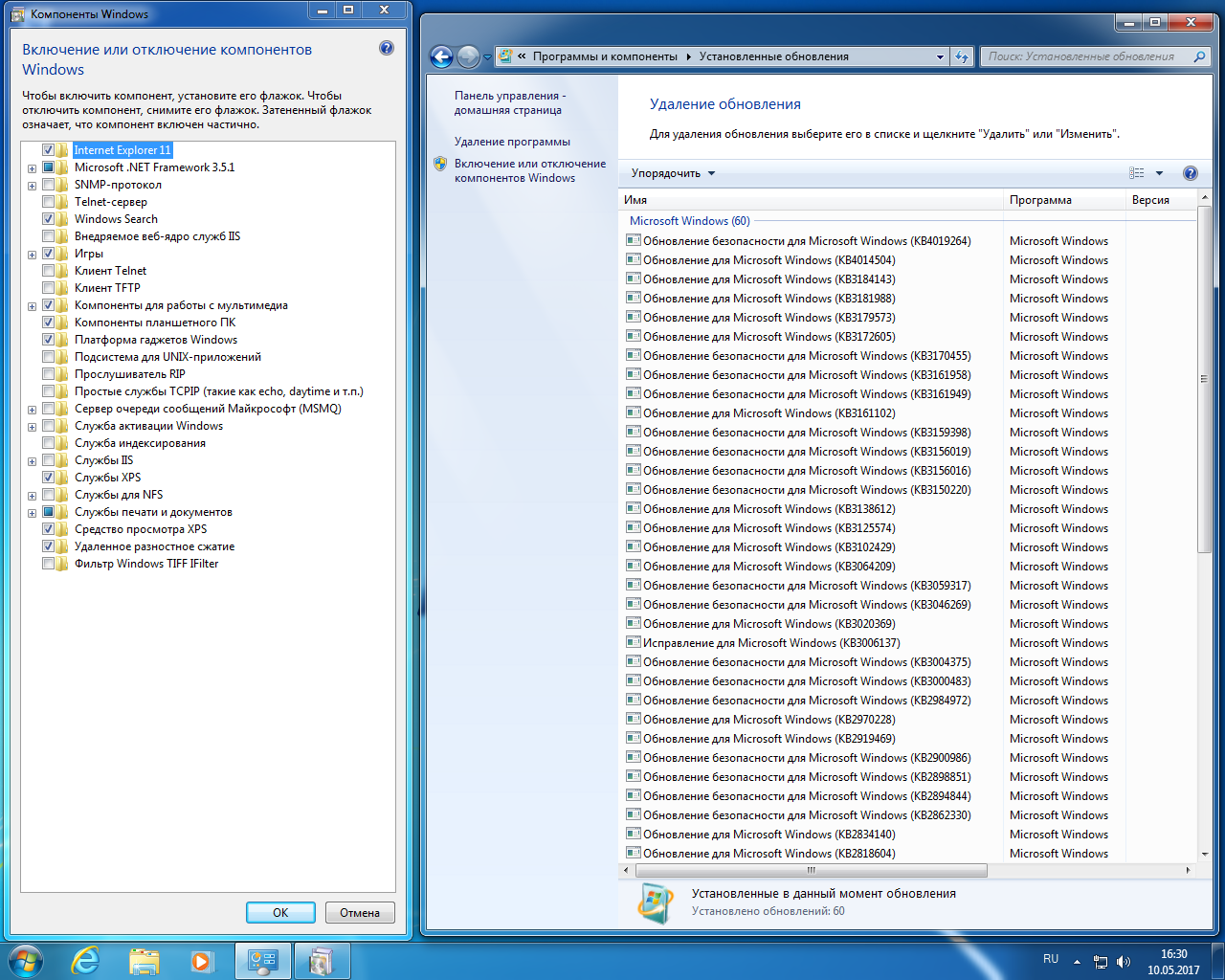The width and height of the screenshot is (1225, 980).
Task: Open the Windows Start button
Action: [26, 961]
